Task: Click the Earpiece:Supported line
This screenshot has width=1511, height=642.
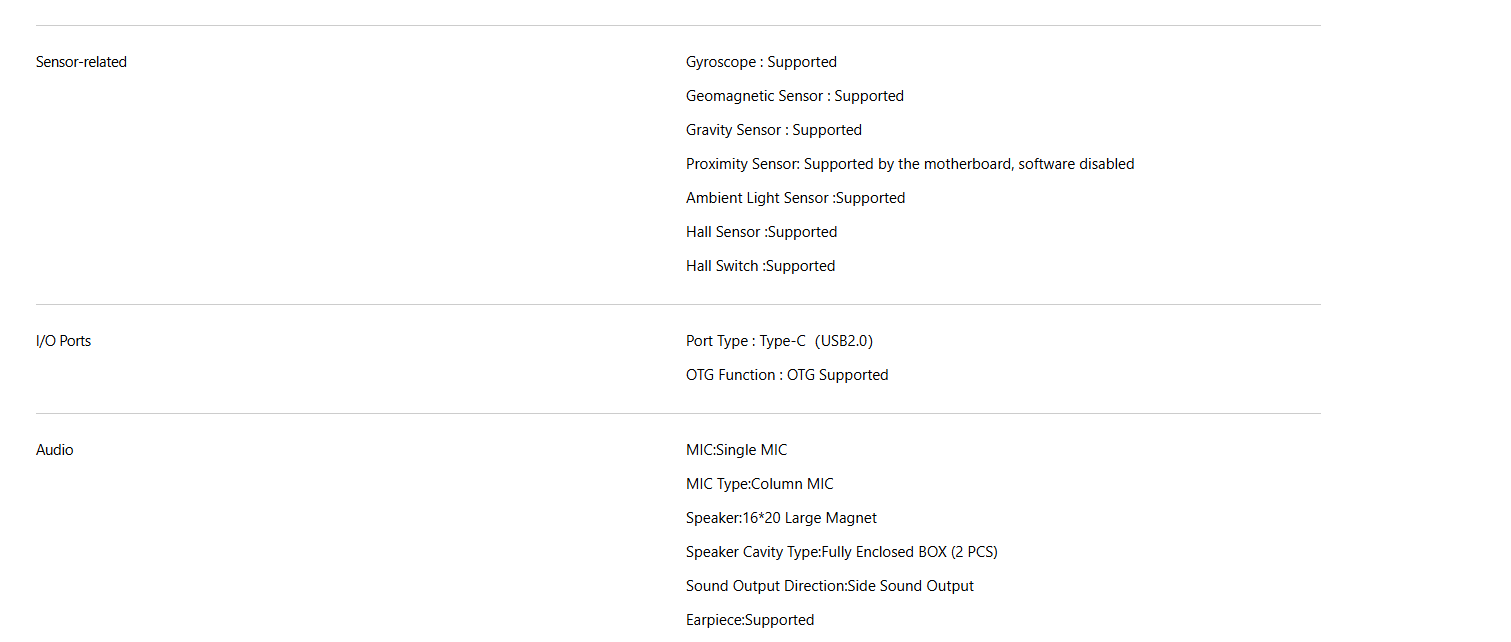Action: point(750,620)
